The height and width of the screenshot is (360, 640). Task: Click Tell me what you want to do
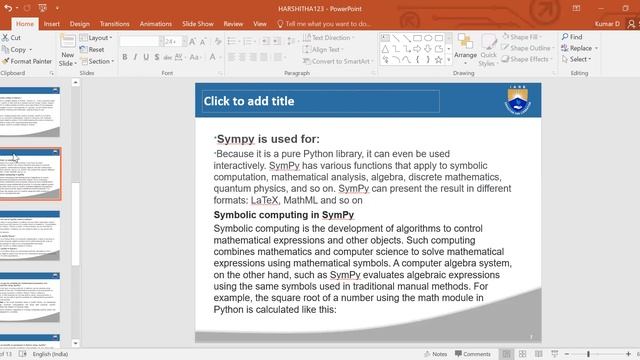pos(324,24)
